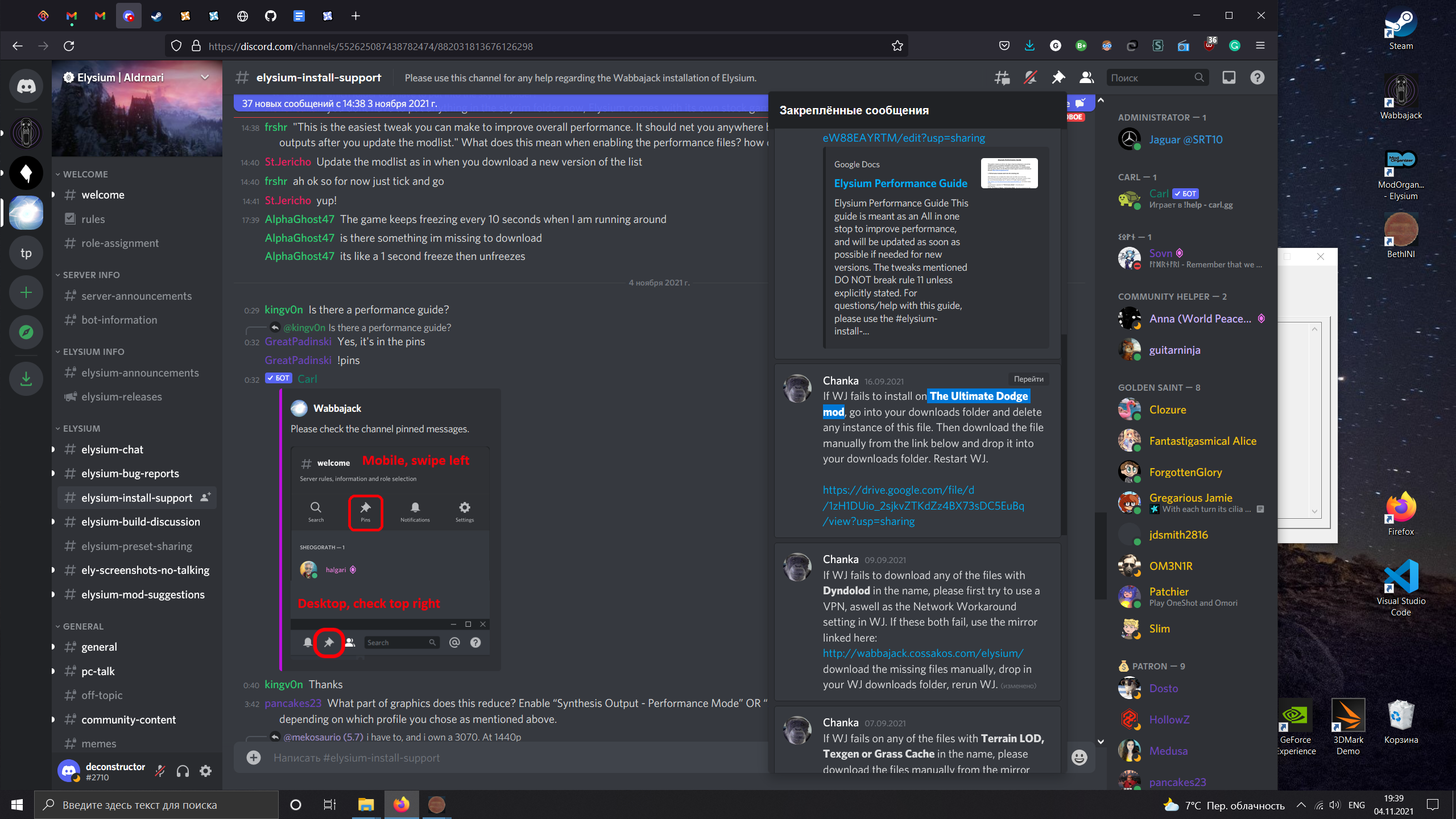1456x819 pixels.
Task: Open the Google Drive link in pinned message
Action: point(923,505)
